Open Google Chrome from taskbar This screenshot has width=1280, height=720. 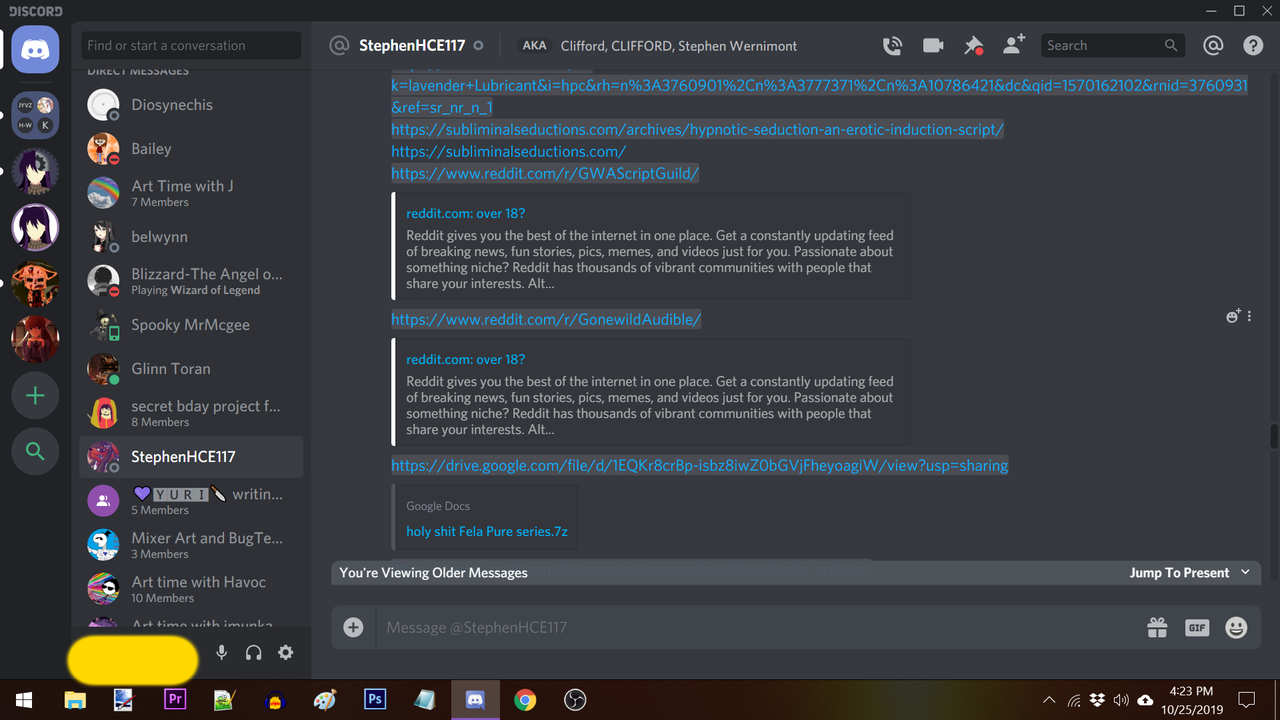point(525,700)
